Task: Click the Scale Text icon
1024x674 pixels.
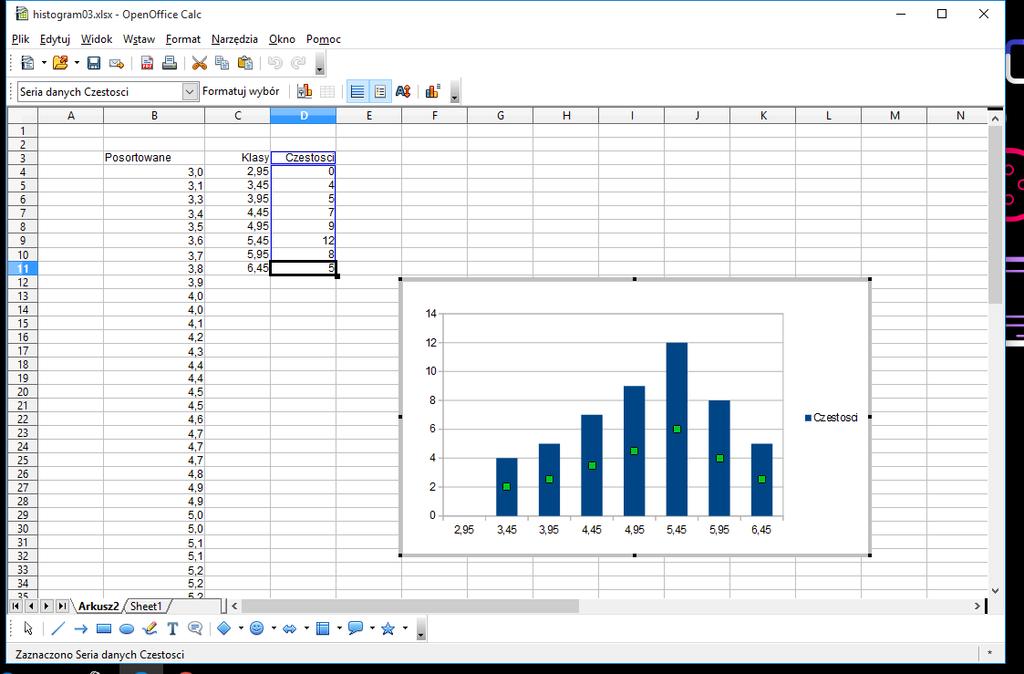Action: (x=403, y=91)
